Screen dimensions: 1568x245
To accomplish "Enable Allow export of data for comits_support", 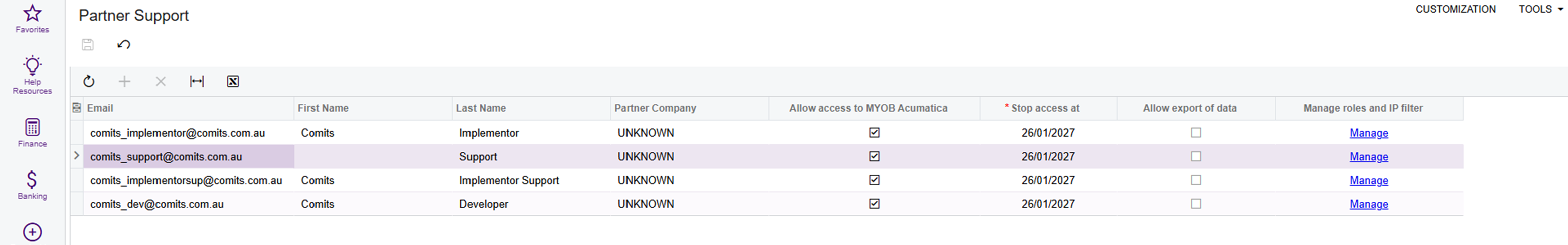I will [1195, 157].
